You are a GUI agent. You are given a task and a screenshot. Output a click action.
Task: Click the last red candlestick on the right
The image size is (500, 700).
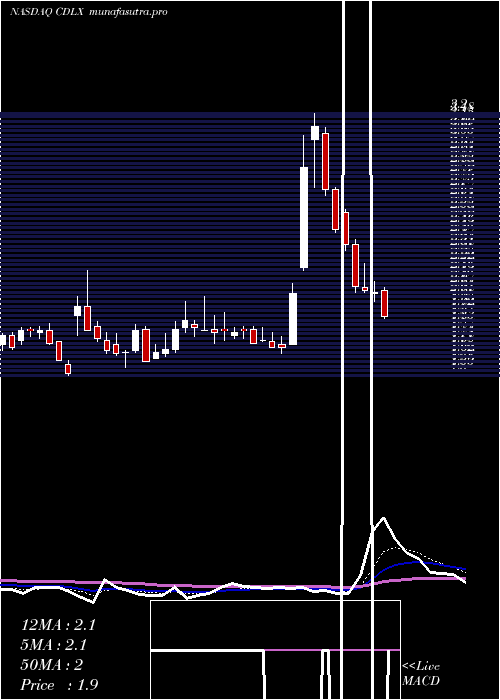384,304
